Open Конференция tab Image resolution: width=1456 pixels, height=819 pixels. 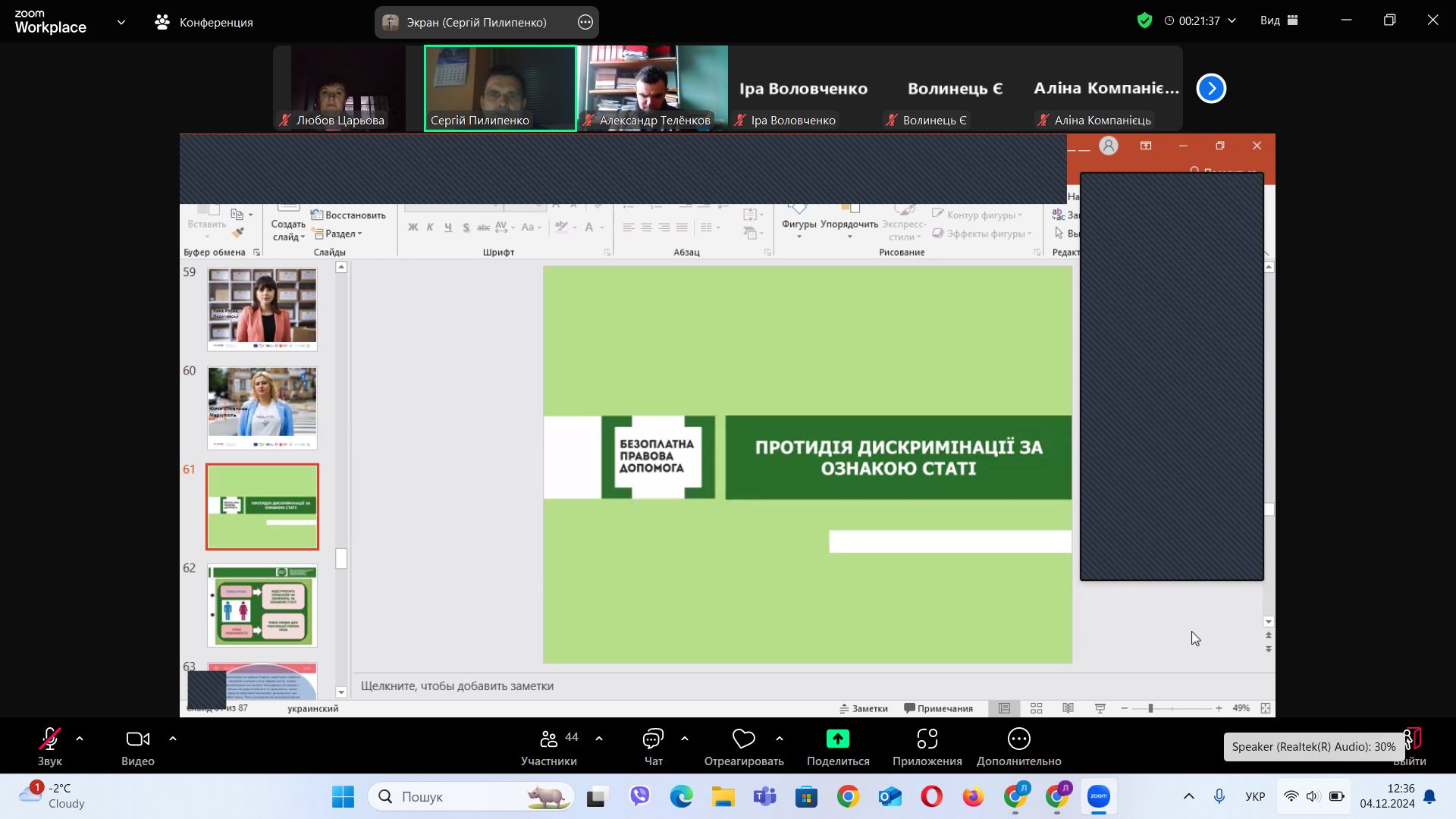204,23
